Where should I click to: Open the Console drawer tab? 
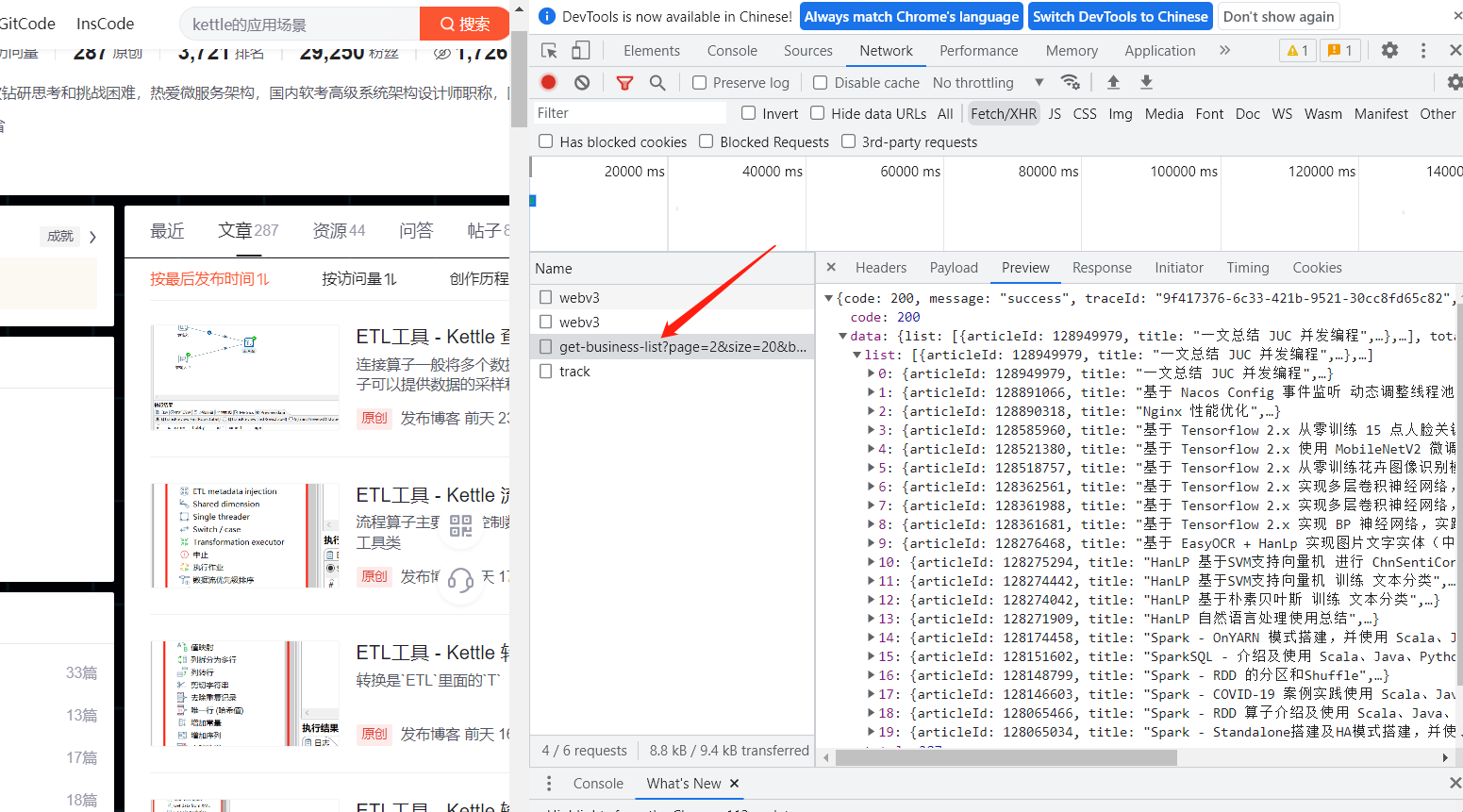[x=598, y=783]
